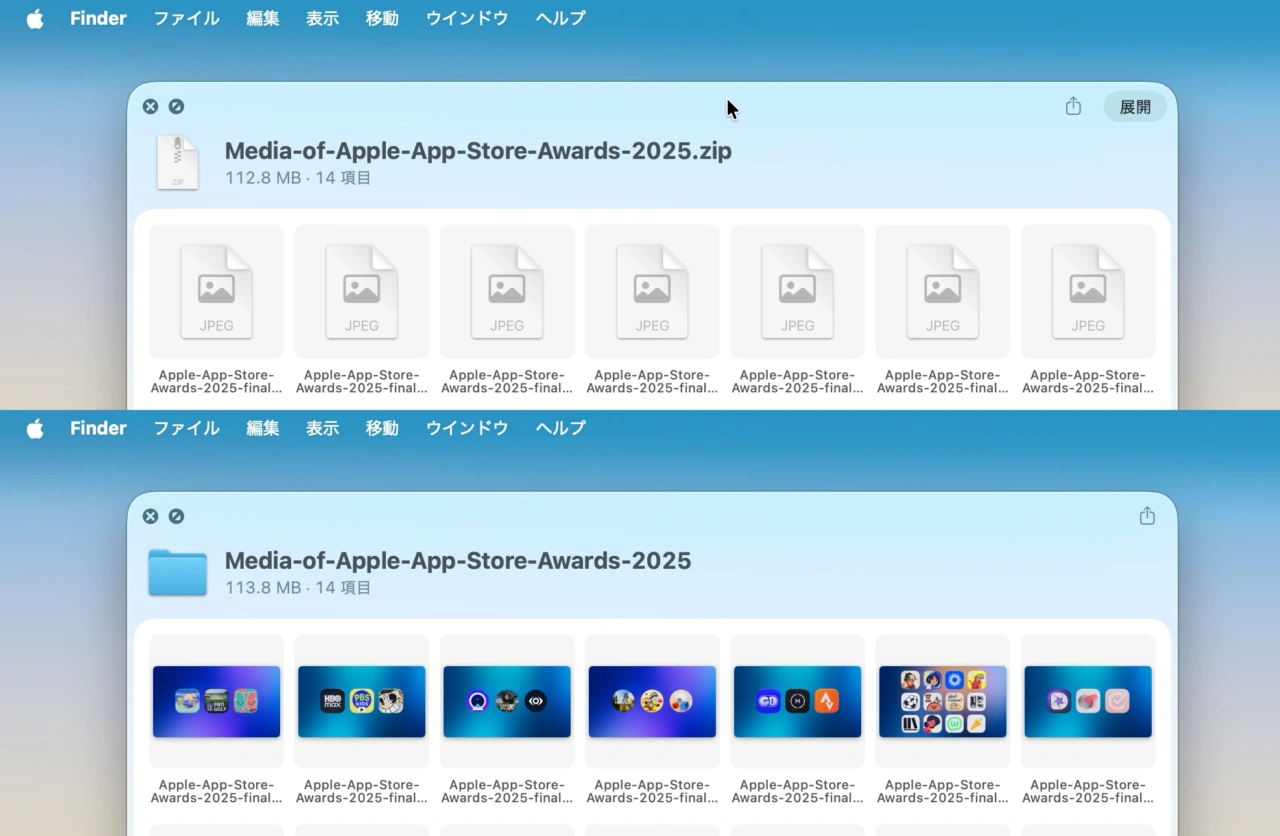Screen dimensions: 1280x836
Task: Open the ファイル menu above the folder preview
Action: 186,428
